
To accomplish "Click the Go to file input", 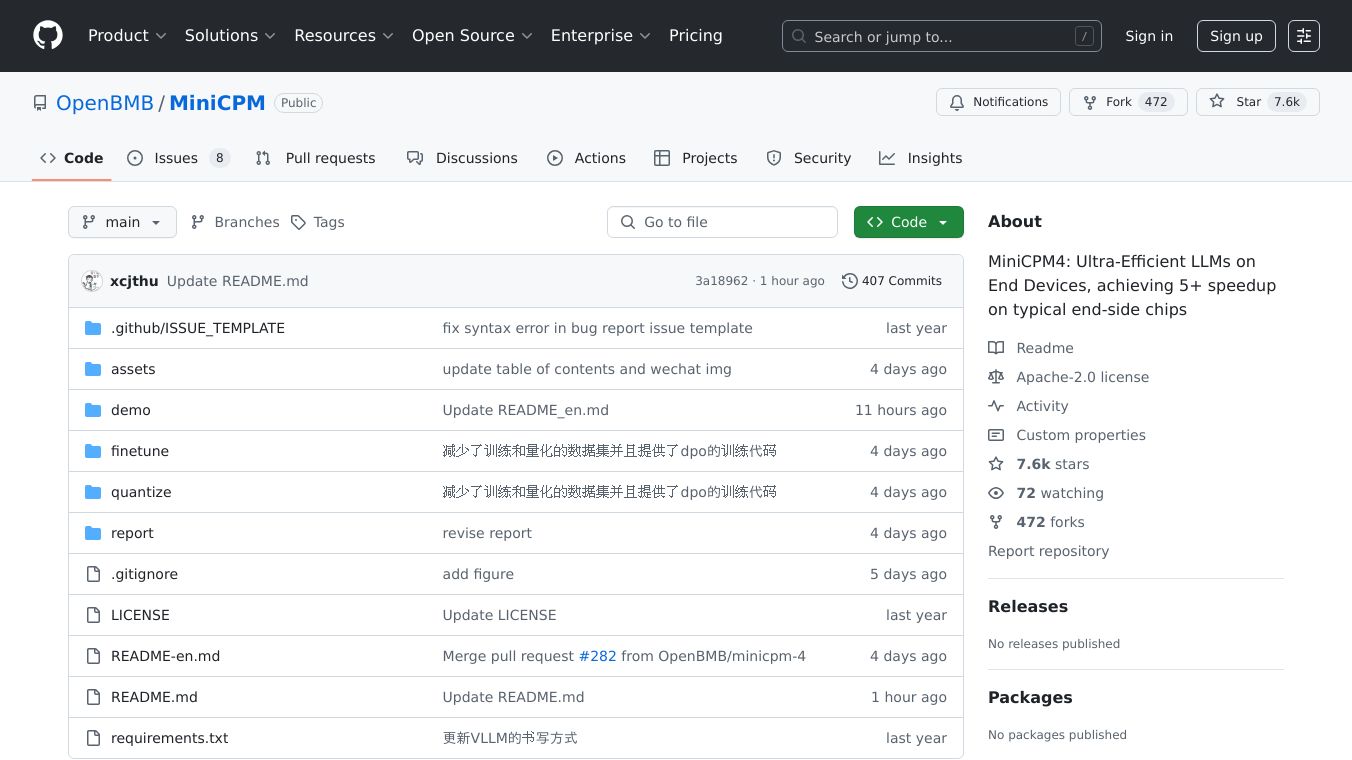I will click(x=722, y=222).
